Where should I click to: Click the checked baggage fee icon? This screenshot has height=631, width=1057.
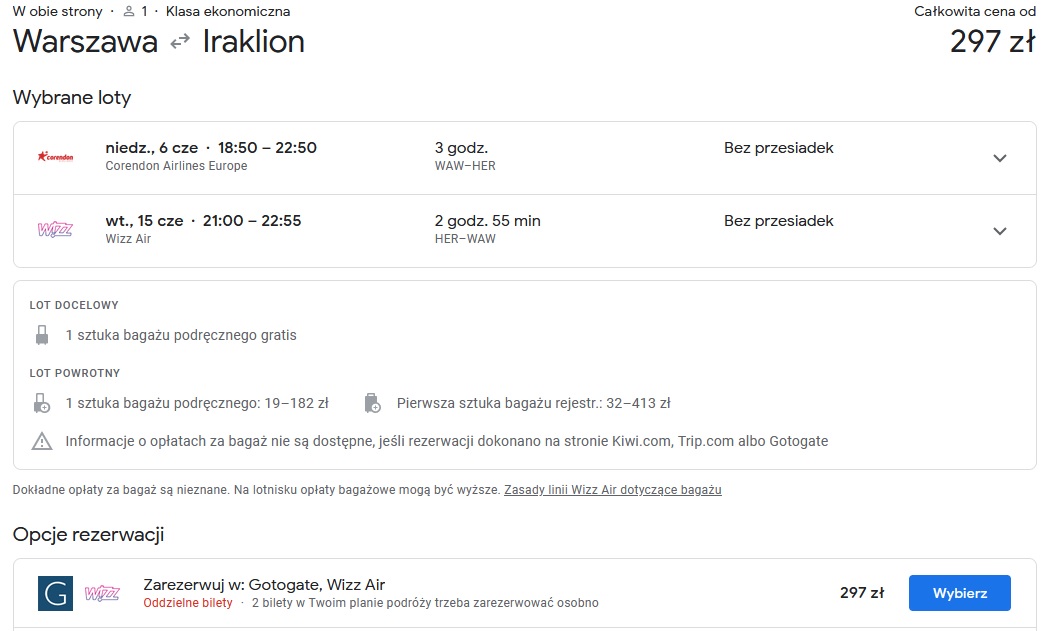tap(373, 403)
